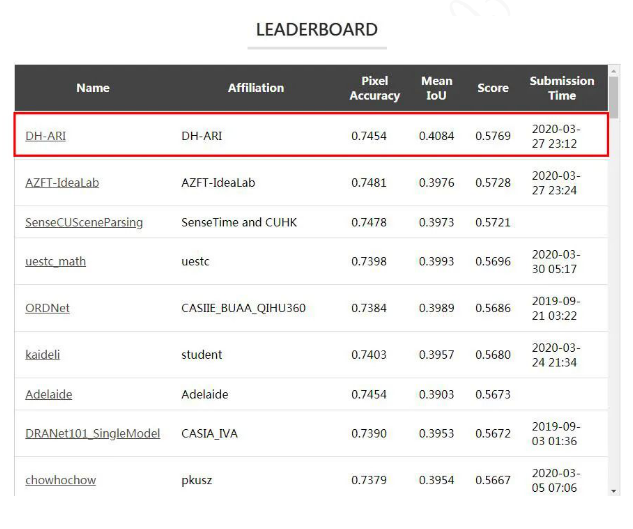The height and width of the screenshot is (529, 633).
Task: Open the DRANet101_SingleModel link
Action: 92,433
